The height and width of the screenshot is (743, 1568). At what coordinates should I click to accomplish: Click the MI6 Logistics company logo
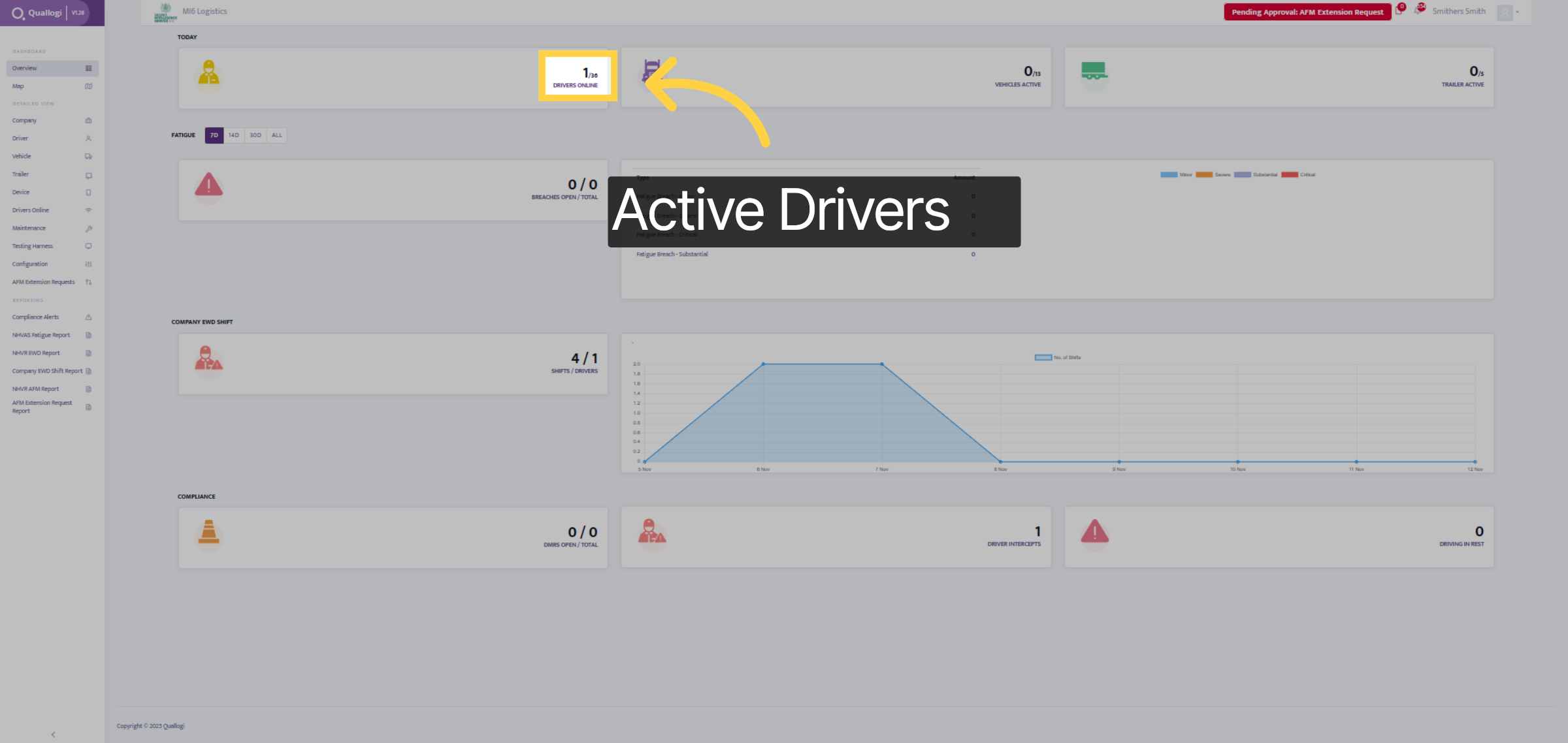click(165, 12)
